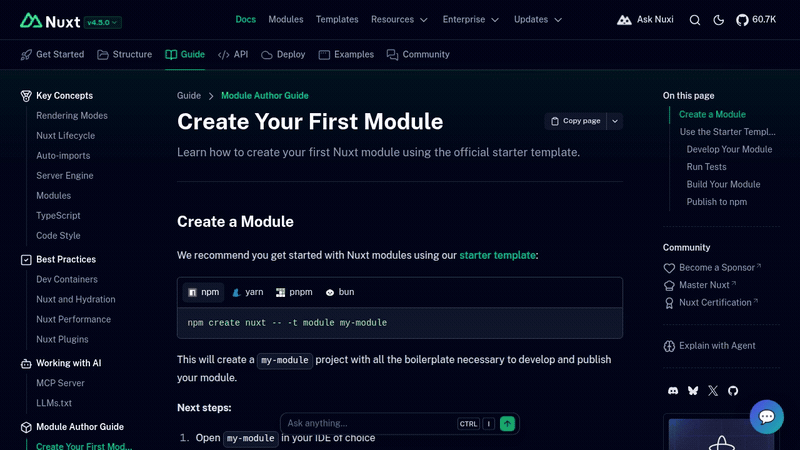Jump to Use the Starter Template section
This screenshot has width=800, height=450.
(x=728, y=132)
